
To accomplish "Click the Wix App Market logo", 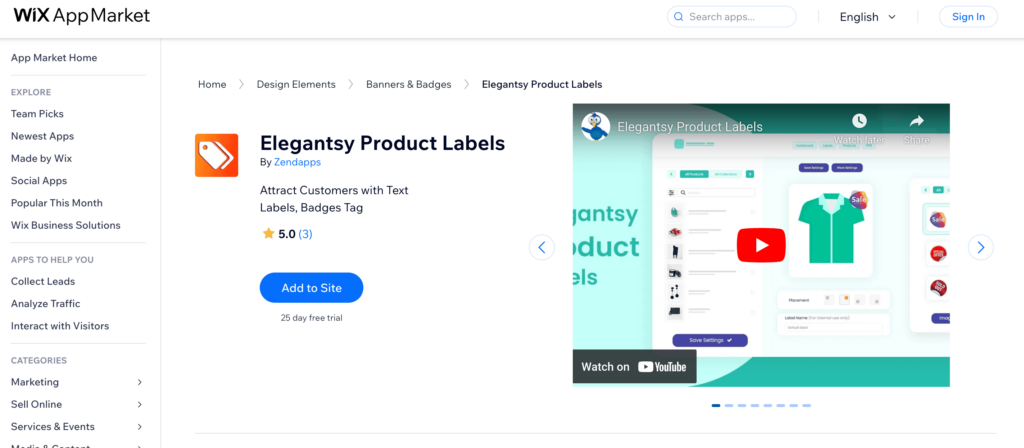I will (x=82, y=16).
